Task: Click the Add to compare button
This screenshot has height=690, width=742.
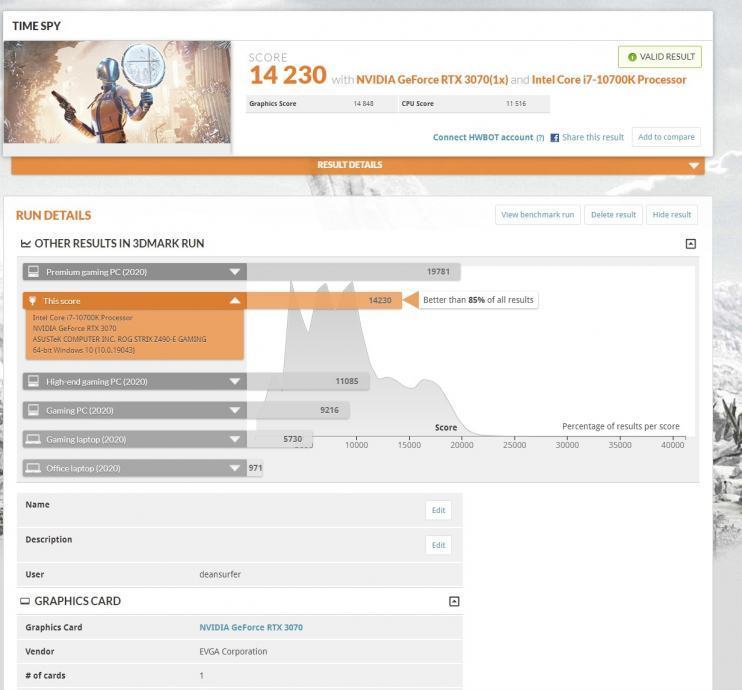Action: (x=666, y=137)
